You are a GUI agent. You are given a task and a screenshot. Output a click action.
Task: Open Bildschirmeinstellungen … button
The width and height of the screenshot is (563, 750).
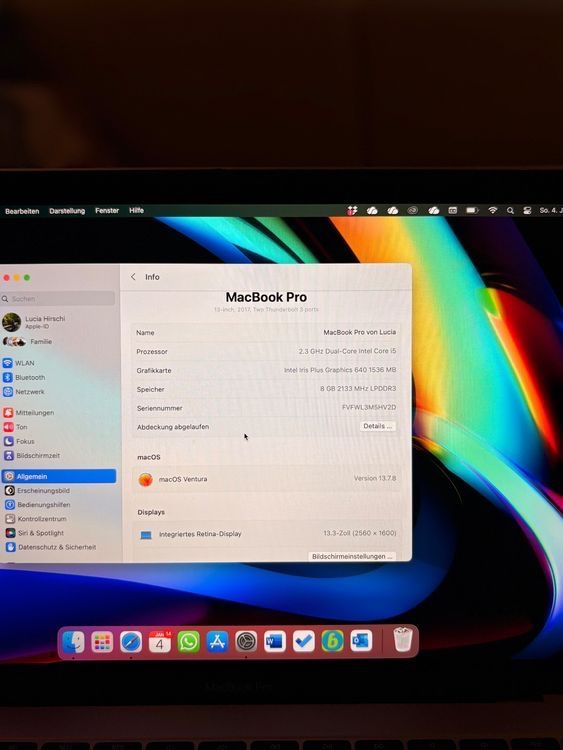pos(352,556)
